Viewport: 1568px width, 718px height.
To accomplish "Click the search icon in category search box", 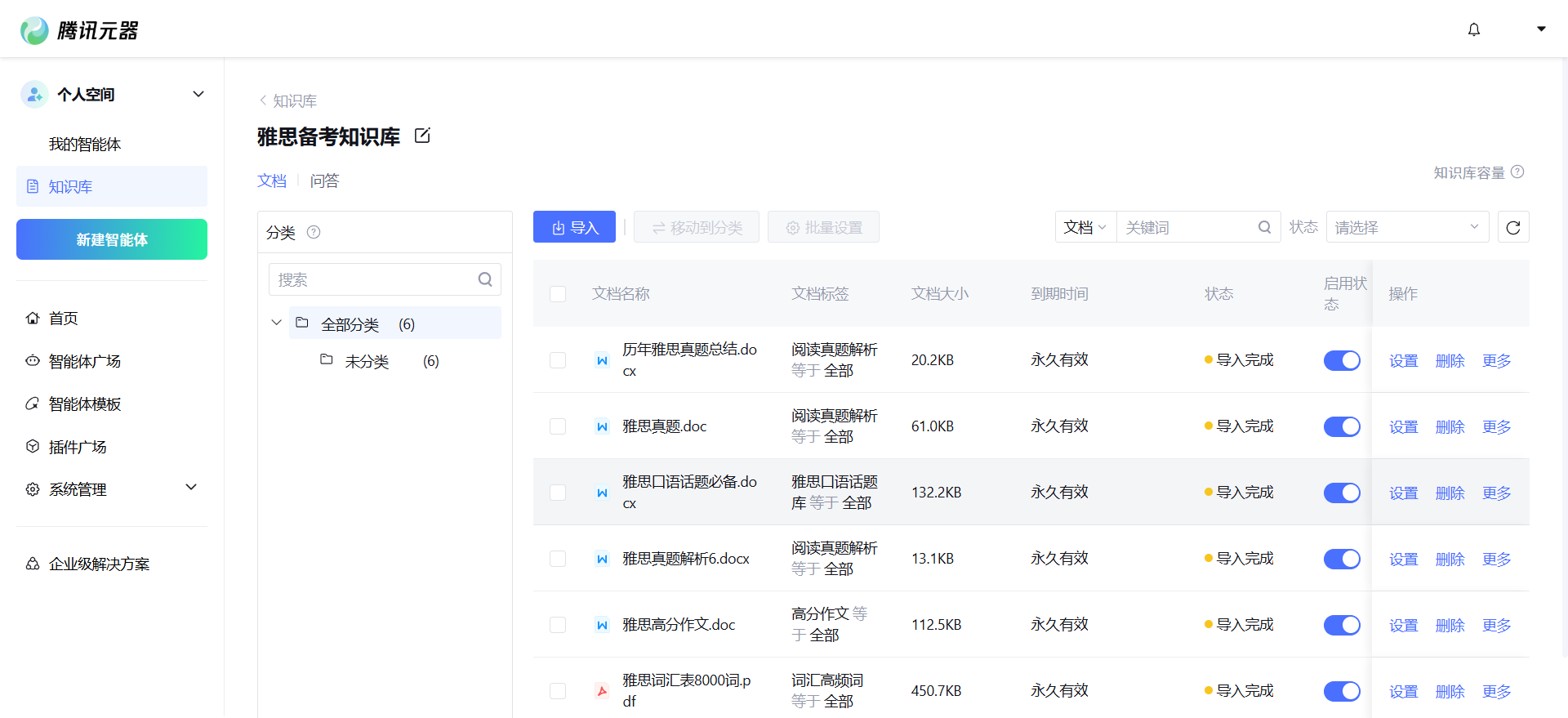I will [x=485, y=280].
